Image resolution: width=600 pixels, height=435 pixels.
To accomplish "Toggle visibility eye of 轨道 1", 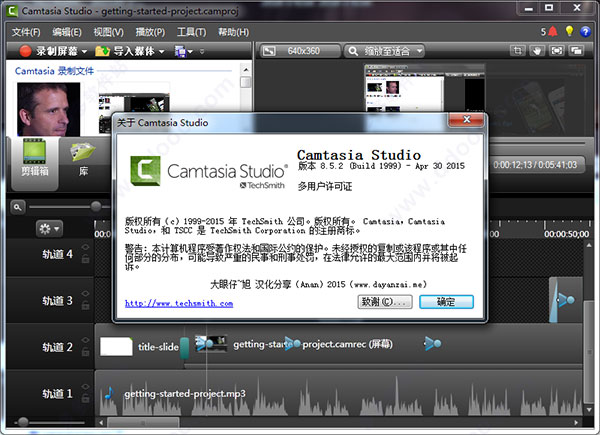I will pos(85,386).
